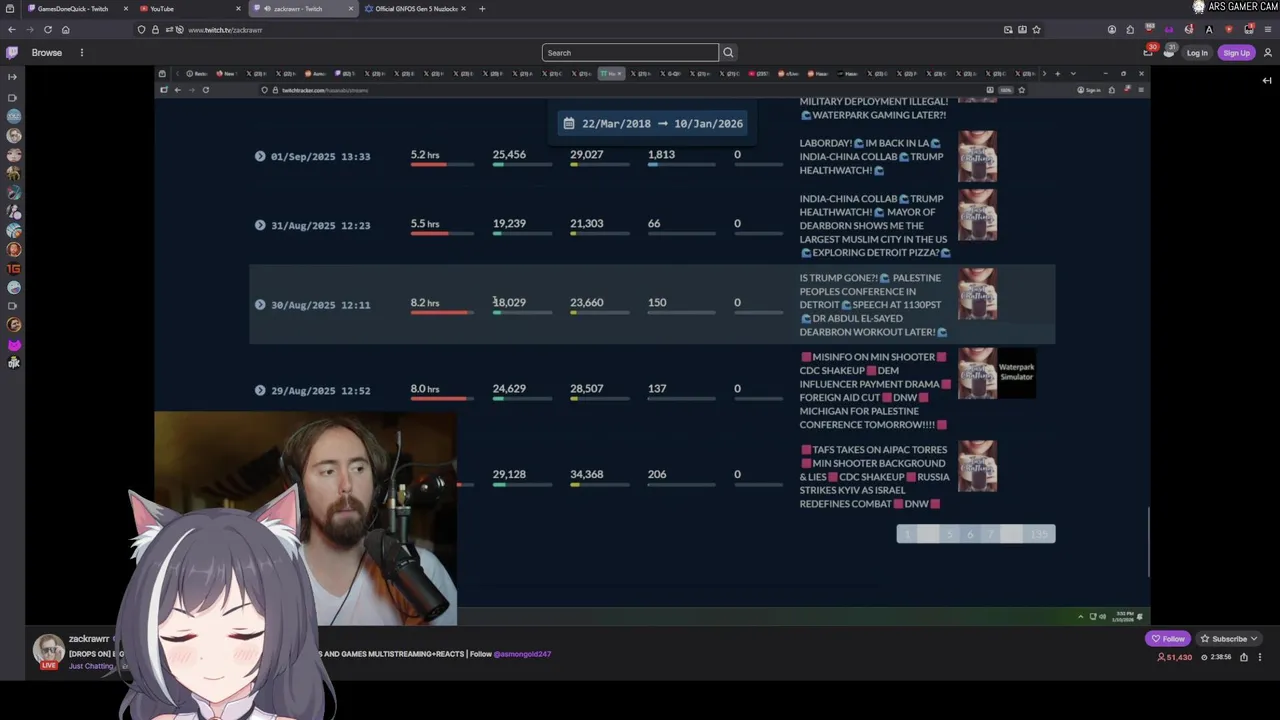Open a new tab in inner browser
The height and width of the screenshot is (720, 1280).
(1059, 73)
